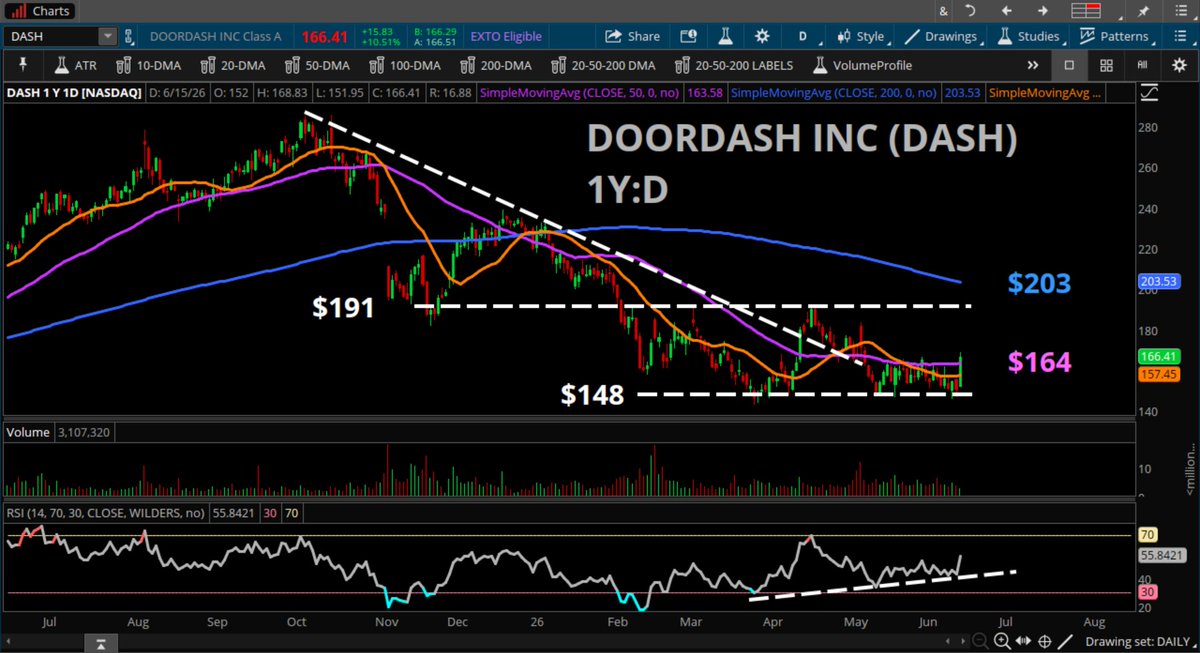Open the Studies menu
1200x653 pixels.
click(x=1028, y=36)
